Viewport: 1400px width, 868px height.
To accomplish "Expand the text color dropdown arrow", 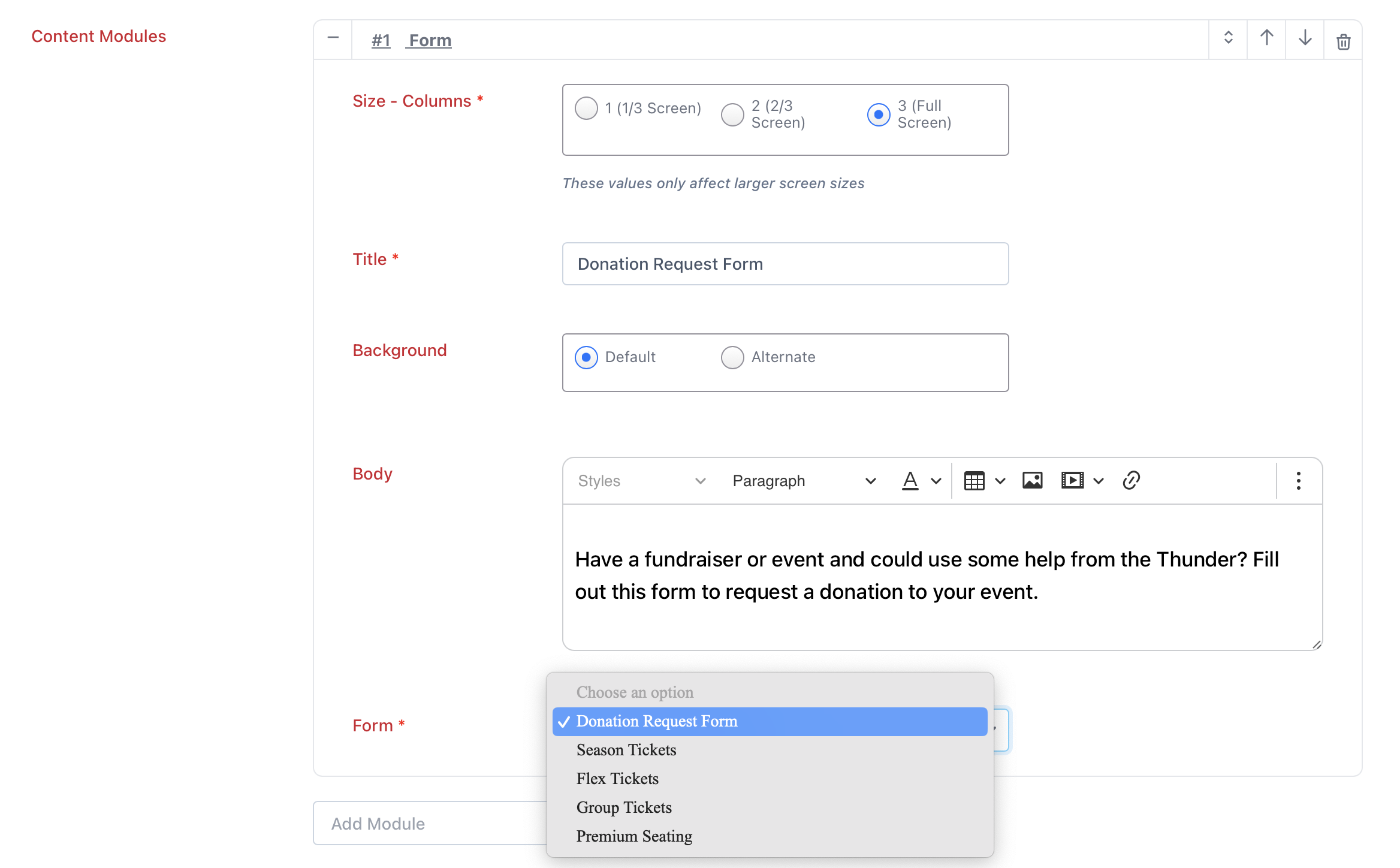I will pyautogui.click(x=936, y=481).
